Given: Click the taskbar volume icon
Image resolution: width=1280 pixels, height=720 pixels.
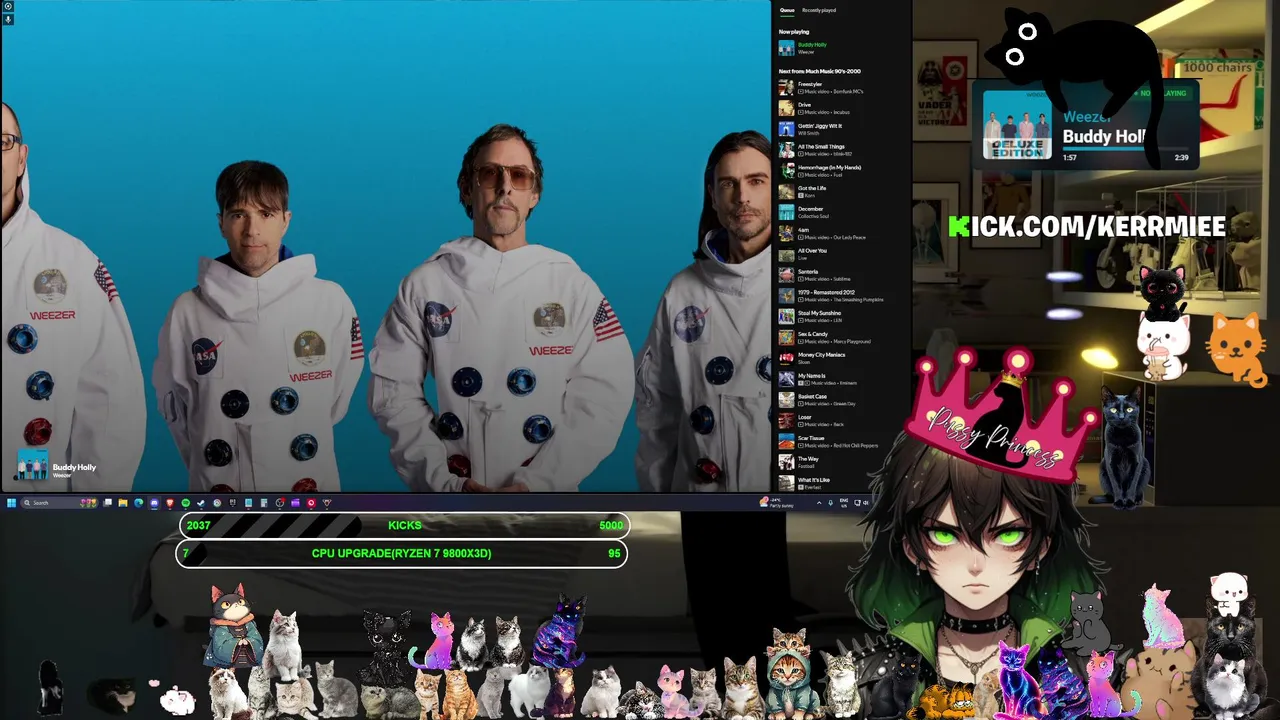Looking at the screenshot, I should pyautogui.click(x=865, y=503).
